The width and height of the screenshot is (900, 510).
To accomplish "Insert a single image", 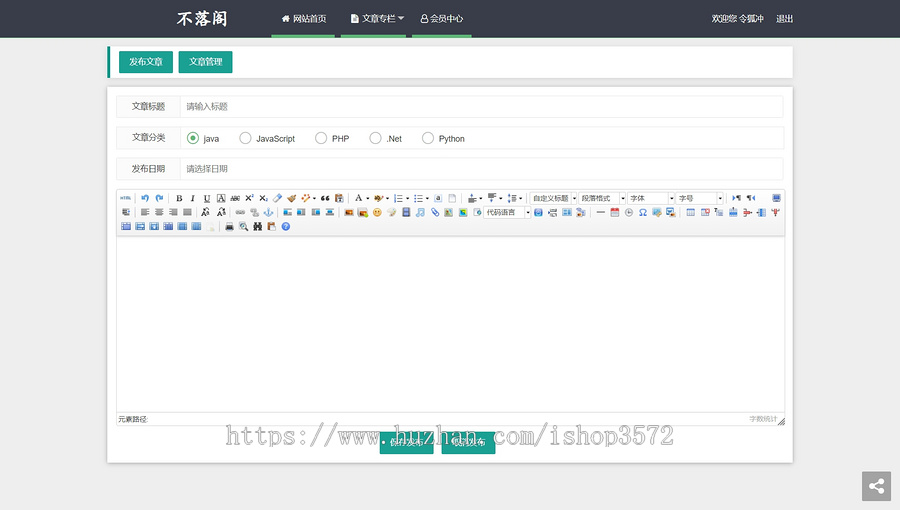I will coord(348,212).
